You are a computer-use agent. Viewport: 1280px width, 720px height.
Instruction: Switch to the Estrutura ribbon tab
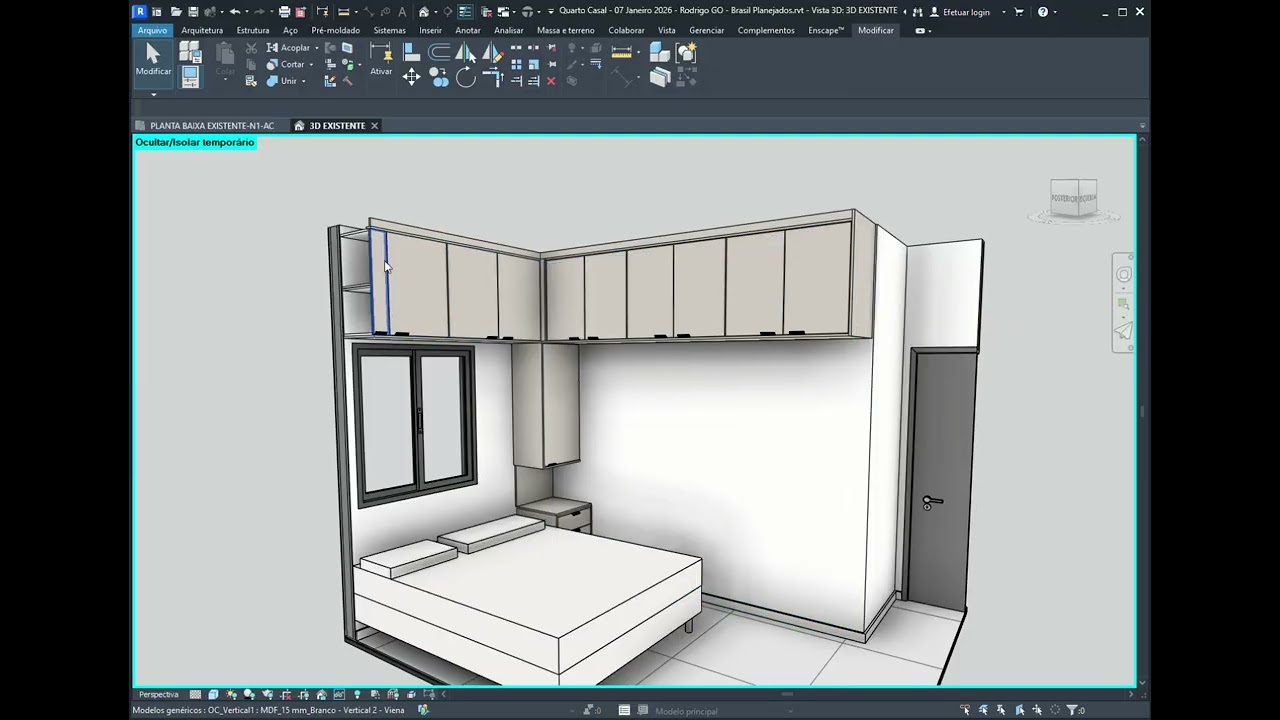coord(253,30)
